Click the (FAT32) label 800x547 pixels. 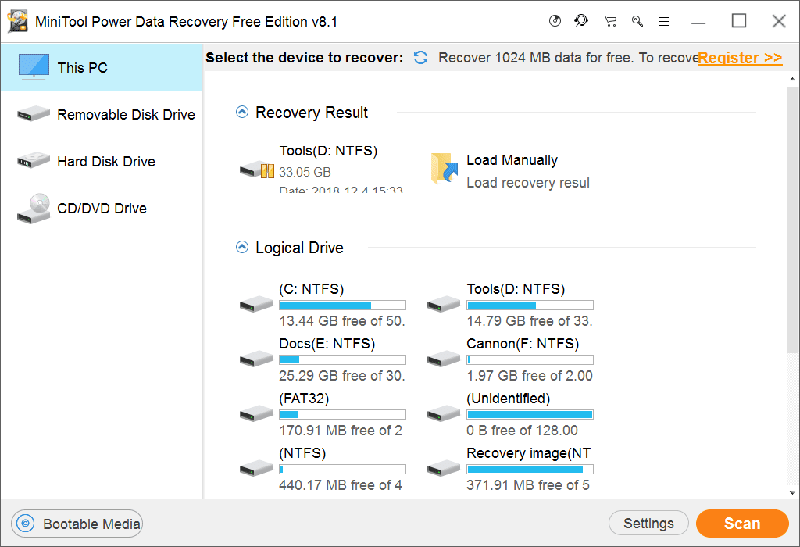coord(304,398)
